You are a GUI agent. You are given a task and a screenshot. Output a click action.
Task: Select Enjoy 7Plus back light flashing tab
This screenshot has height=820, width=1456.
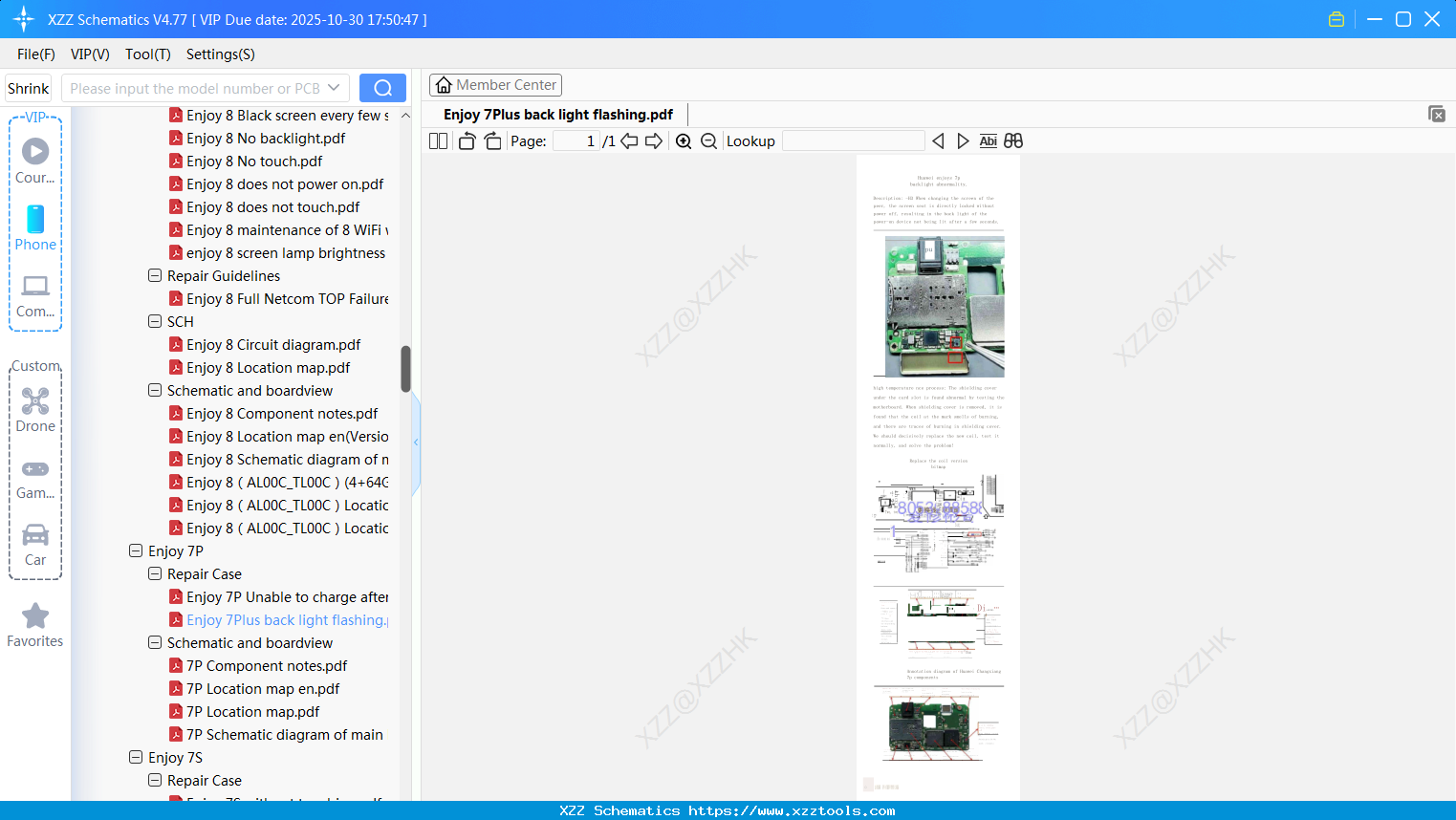(x=558, y=115)
